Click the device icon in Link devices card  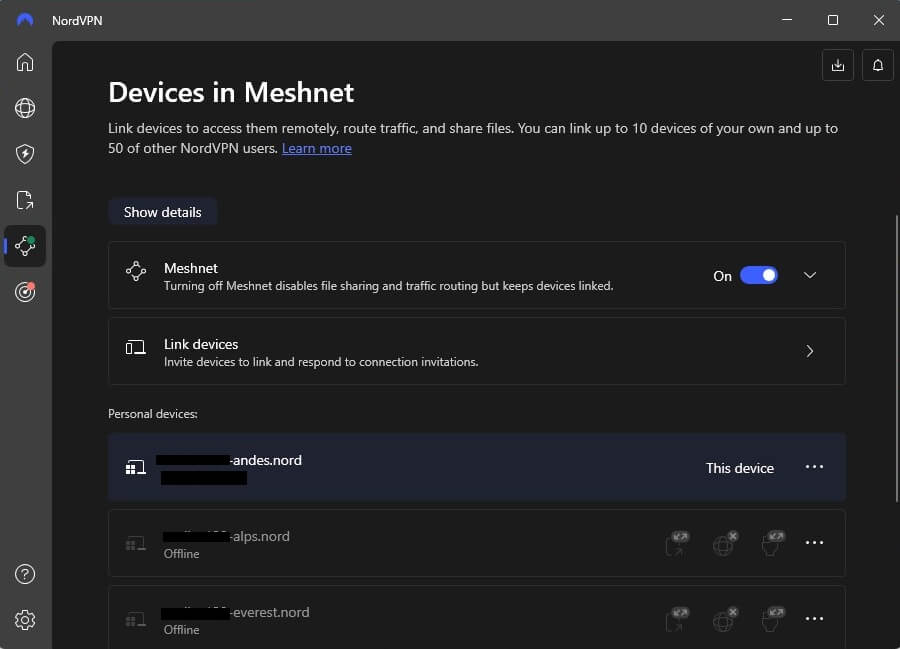(x=135, y=347)
